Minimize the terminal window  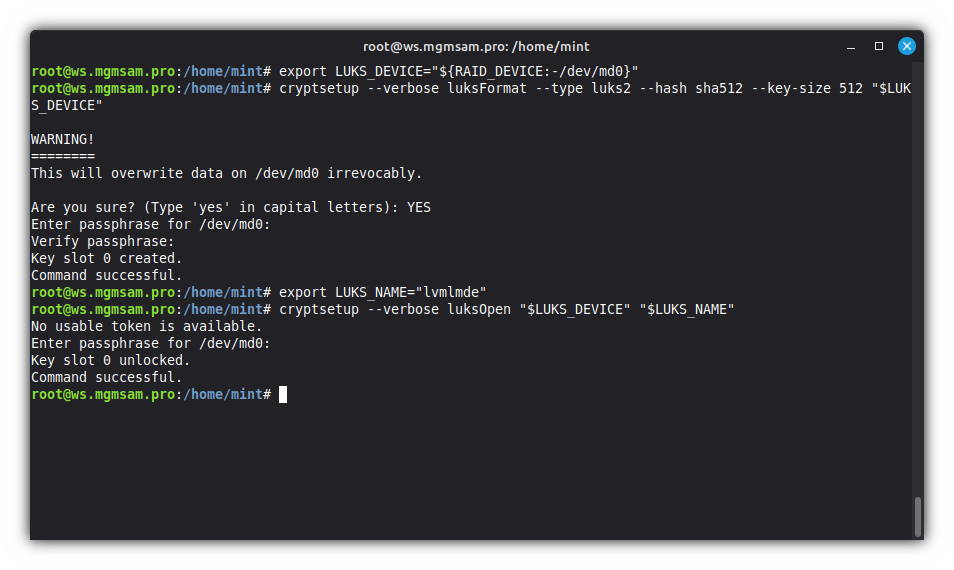coord(852,46)
